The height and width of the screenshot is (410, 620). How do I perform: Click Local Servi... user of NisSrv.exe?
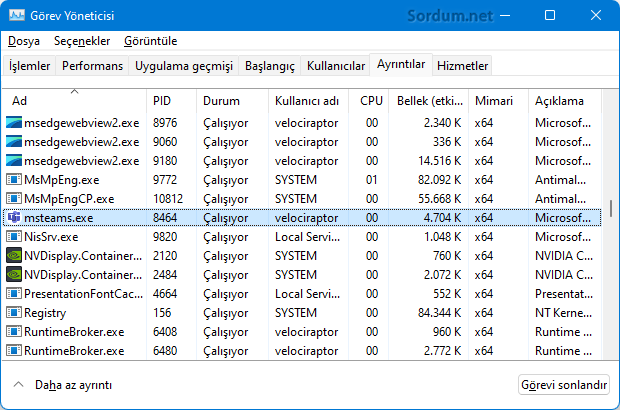click(x=307, y=237)
